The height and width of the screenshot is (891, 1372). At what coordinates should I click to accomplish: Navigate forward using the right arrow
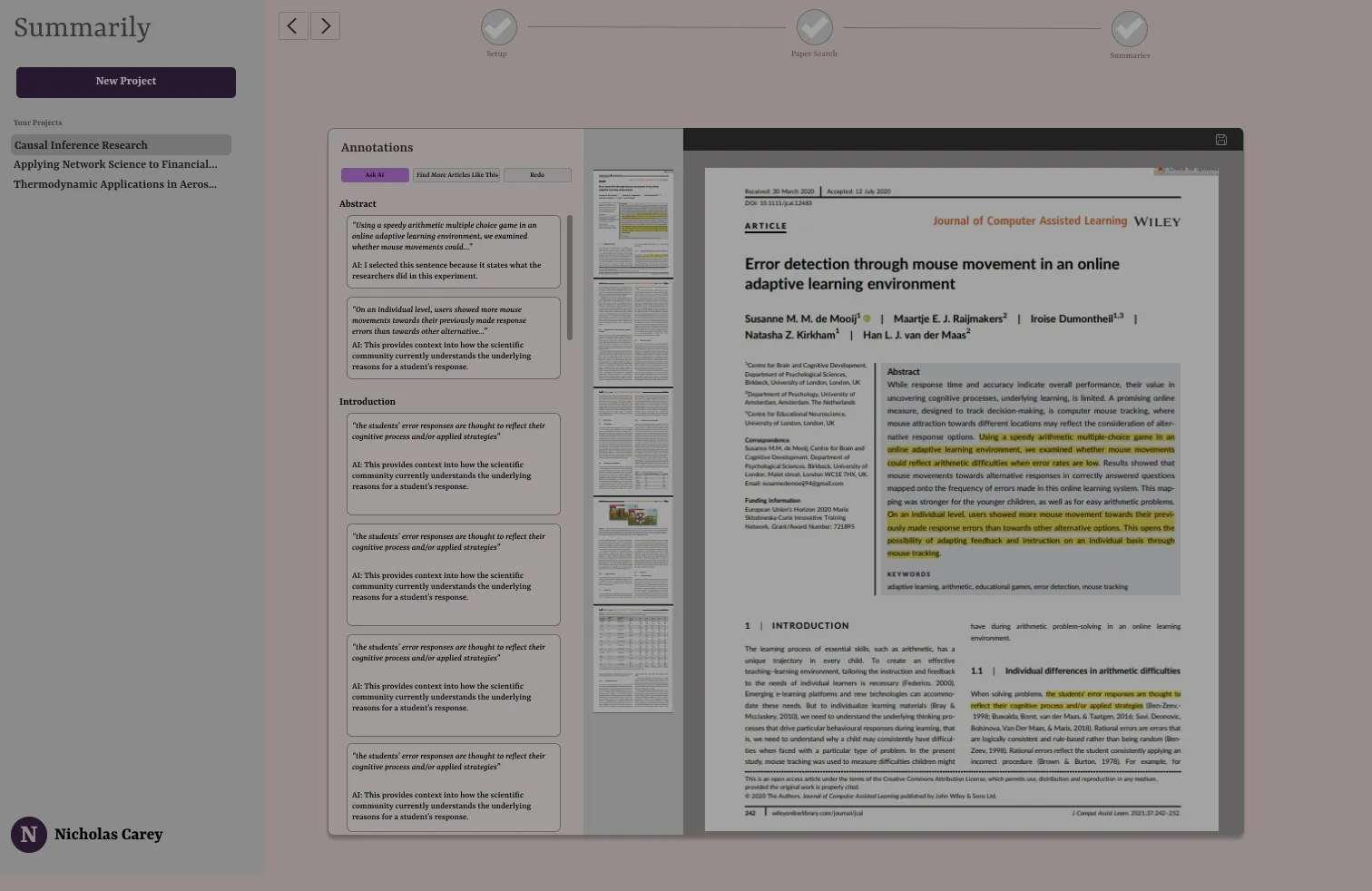click(325, 25)
